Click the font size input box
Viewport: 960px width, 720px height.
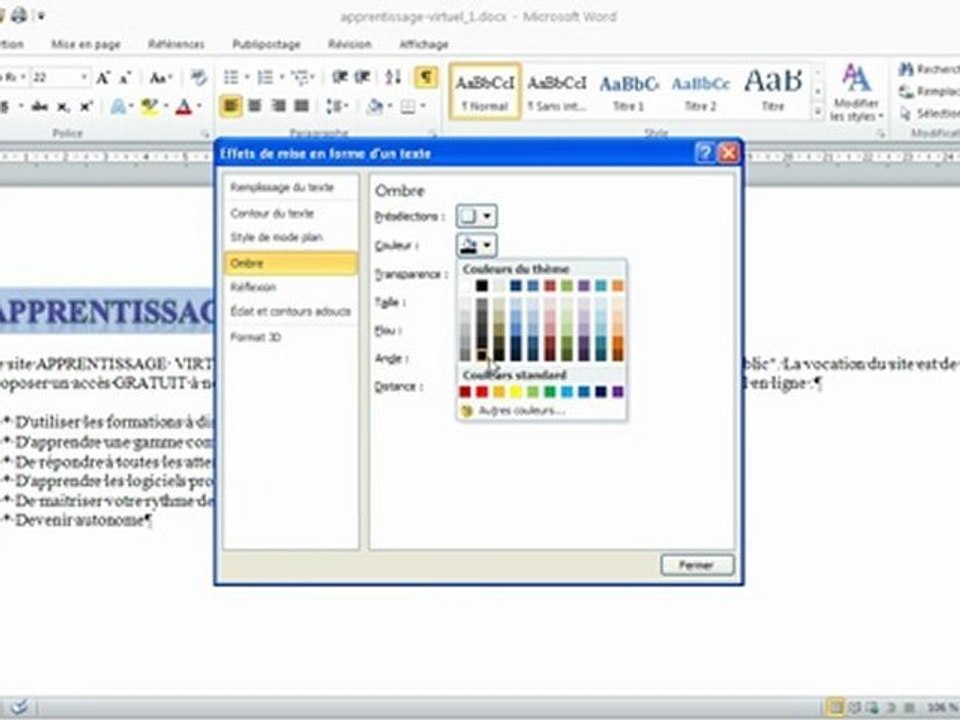coord(55,78)
